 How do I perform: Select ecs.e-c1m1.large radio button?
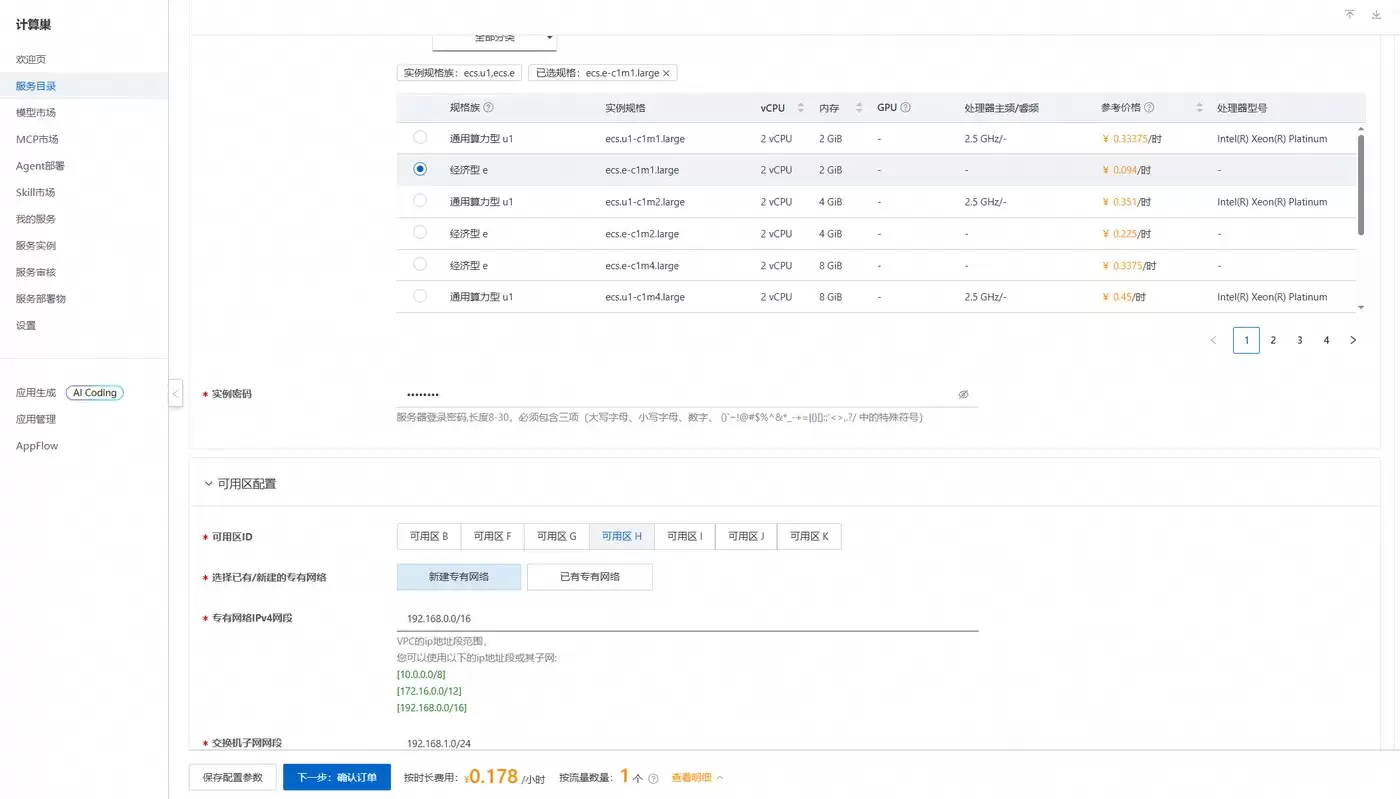pyautogui.click(x=420, y=169)
